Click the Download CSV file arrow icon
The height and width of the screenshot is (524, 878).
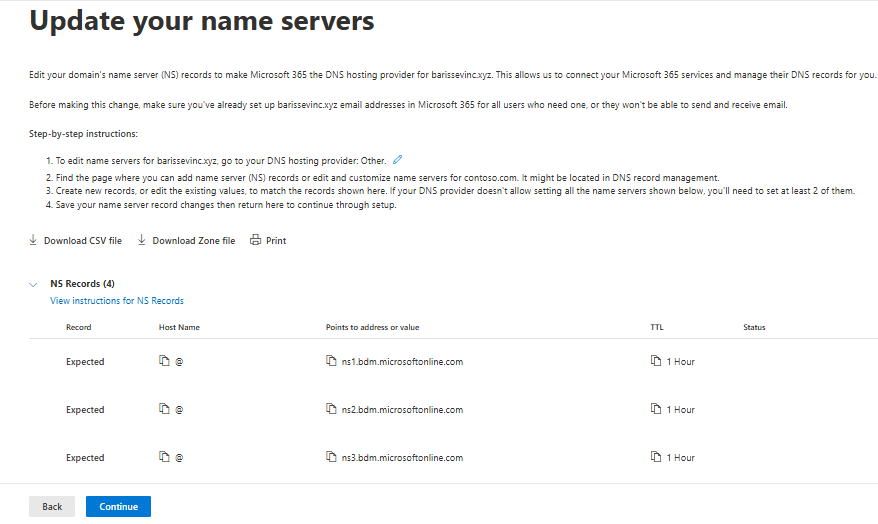[x=33, y=240]
